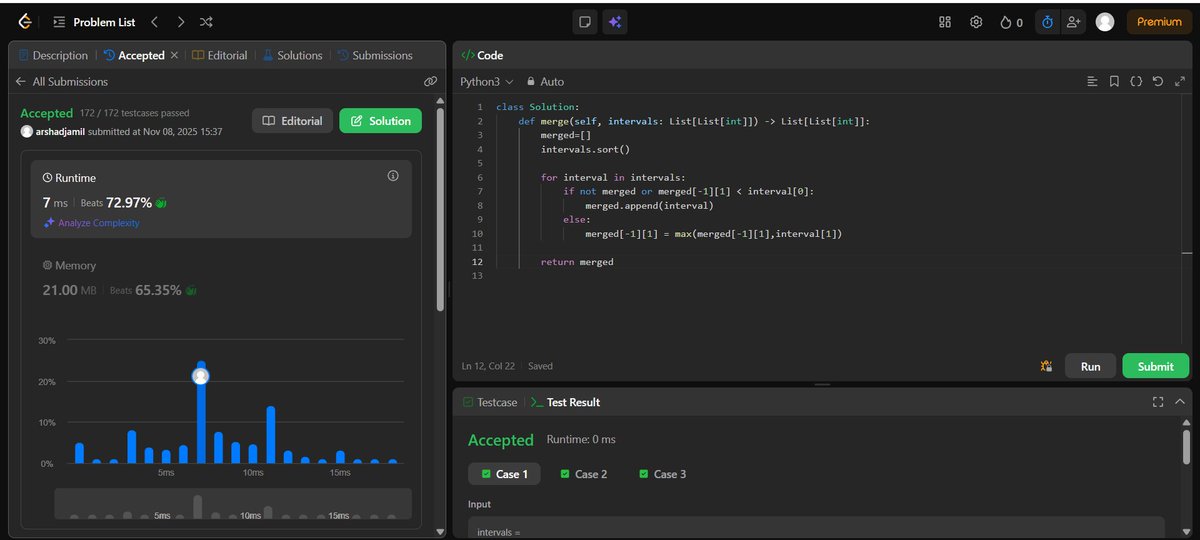Open the AI sparkle assistant icon
The width and height of the screenshot is (1200, 540).
click(x=615, y=22)
